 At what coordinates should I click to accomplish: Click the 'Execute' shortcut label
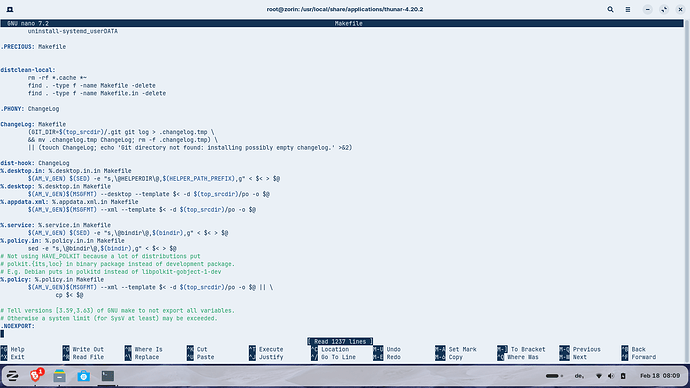(x=271, y=349)
